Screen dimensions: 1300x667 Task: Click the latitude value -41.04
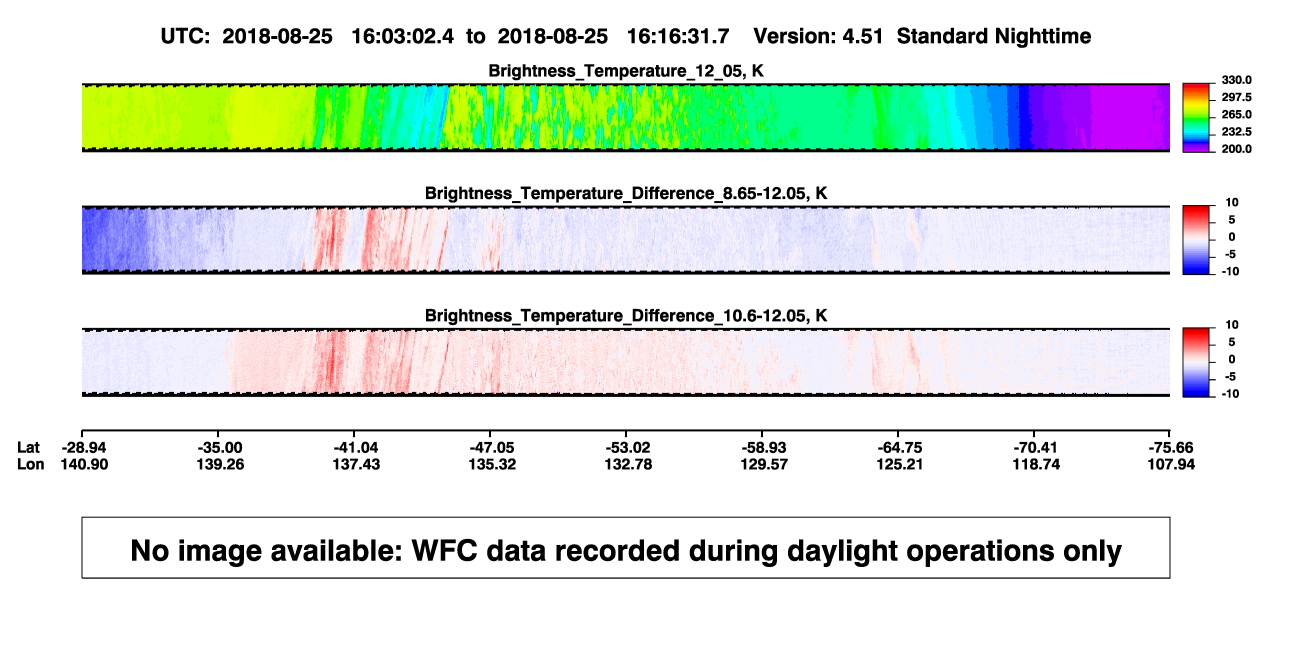tap(354, 447)
